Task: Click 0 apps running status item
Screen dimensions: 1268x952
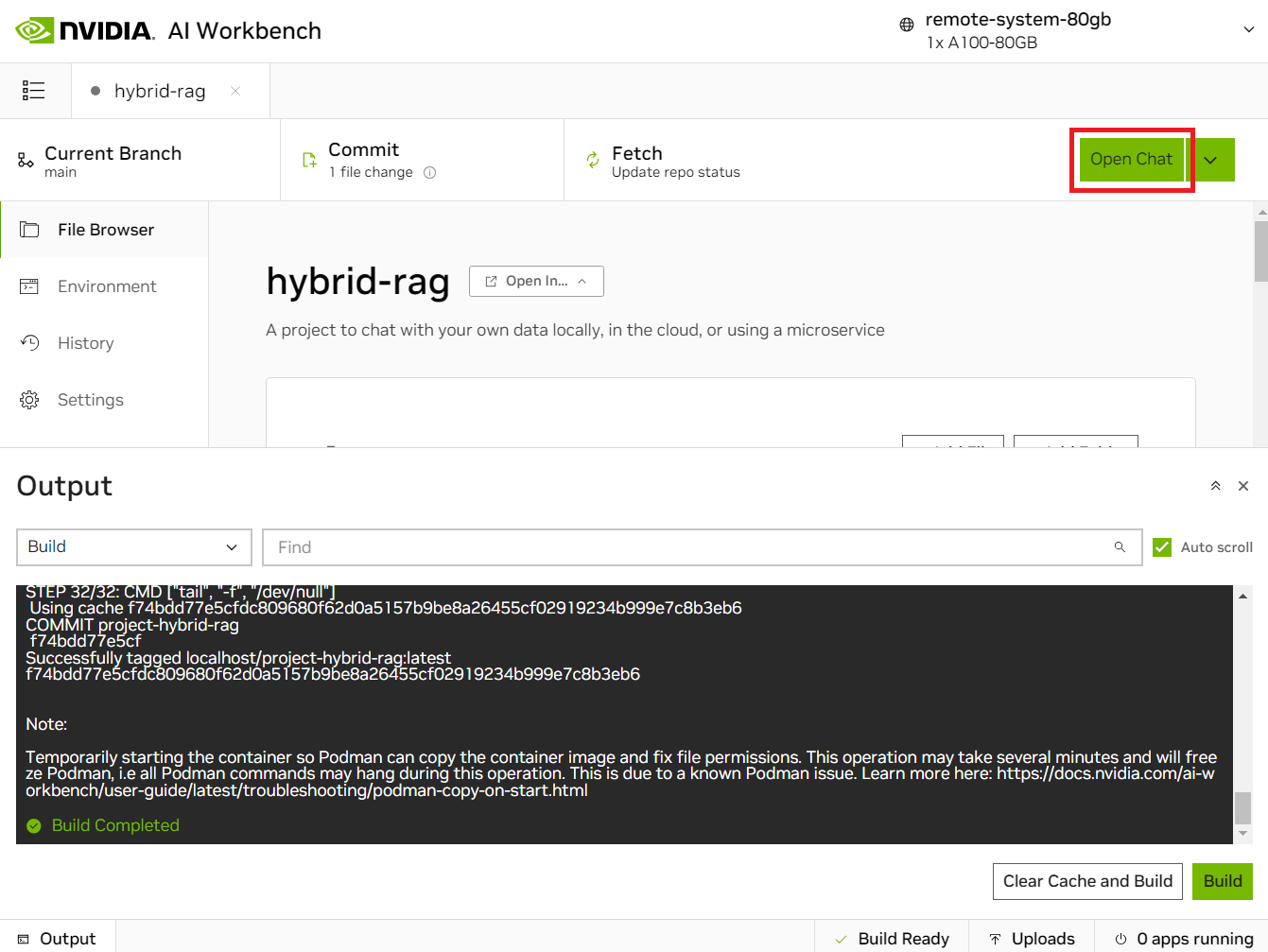Action: click(x=1182, y=938)
